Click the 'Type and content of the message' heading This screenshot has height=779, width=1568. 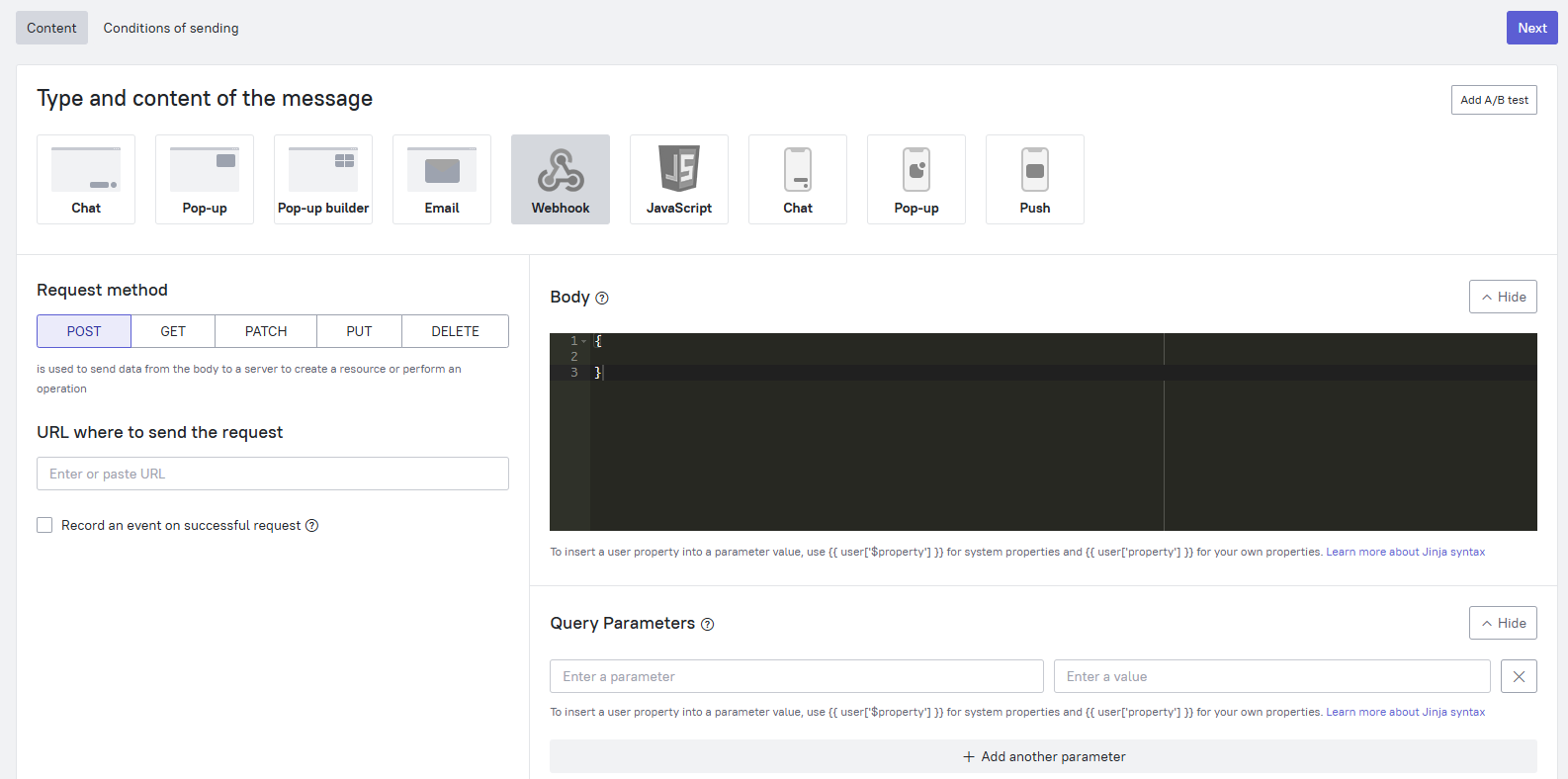pyautogui.click(x=205, y=98)
